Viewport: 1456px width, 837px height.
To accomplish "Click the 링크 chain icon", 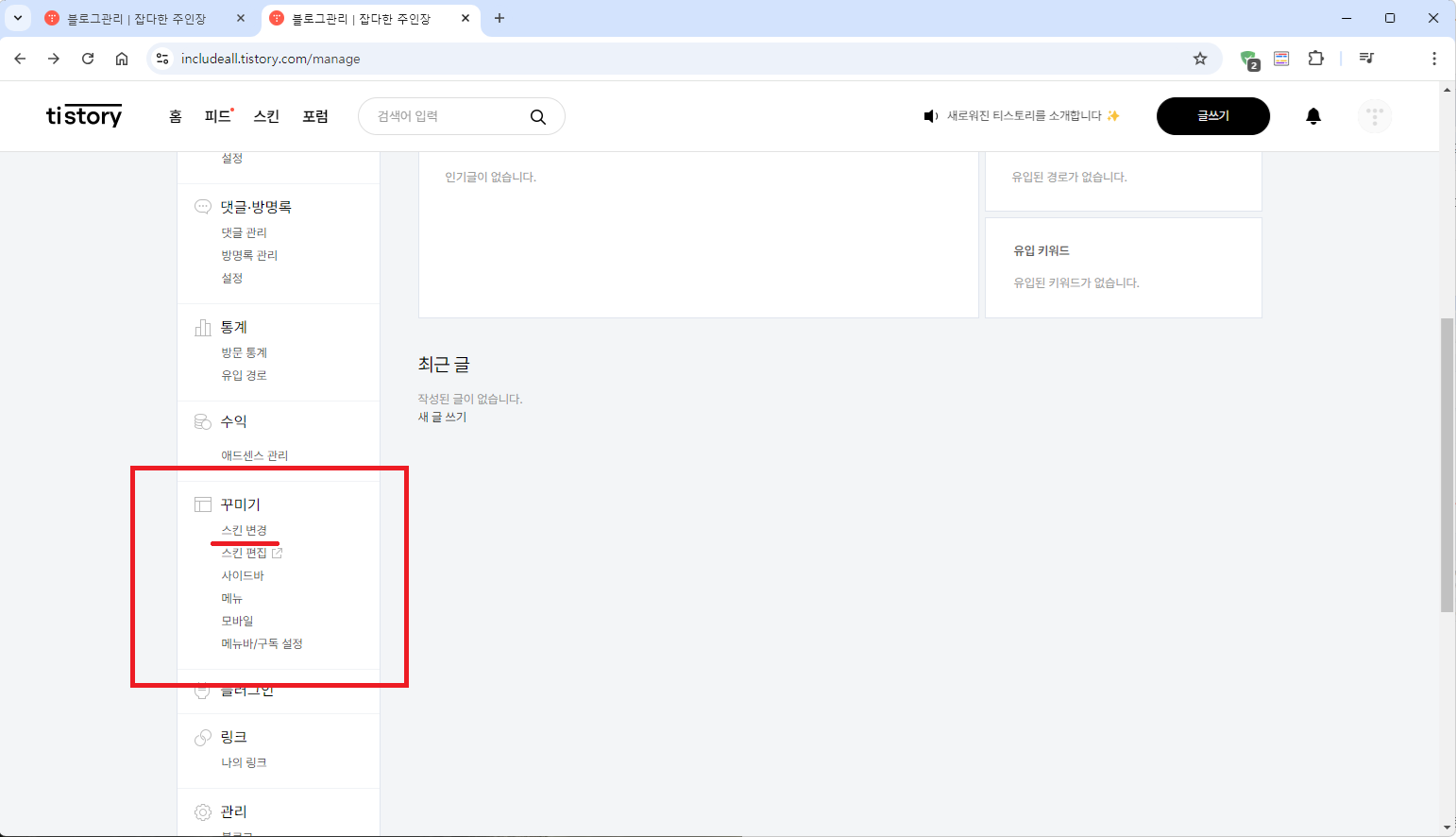I will pyautogui.click(x=203, y=738).
